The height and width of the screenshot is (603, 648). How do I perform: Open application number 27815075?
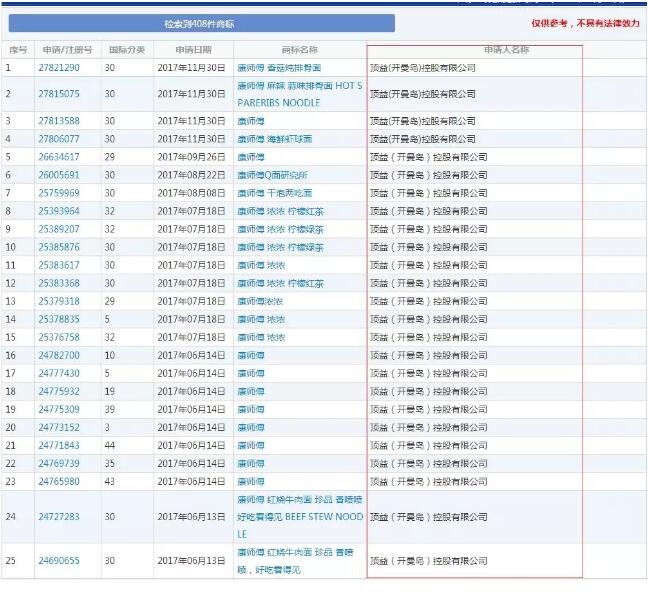[59, 94]
